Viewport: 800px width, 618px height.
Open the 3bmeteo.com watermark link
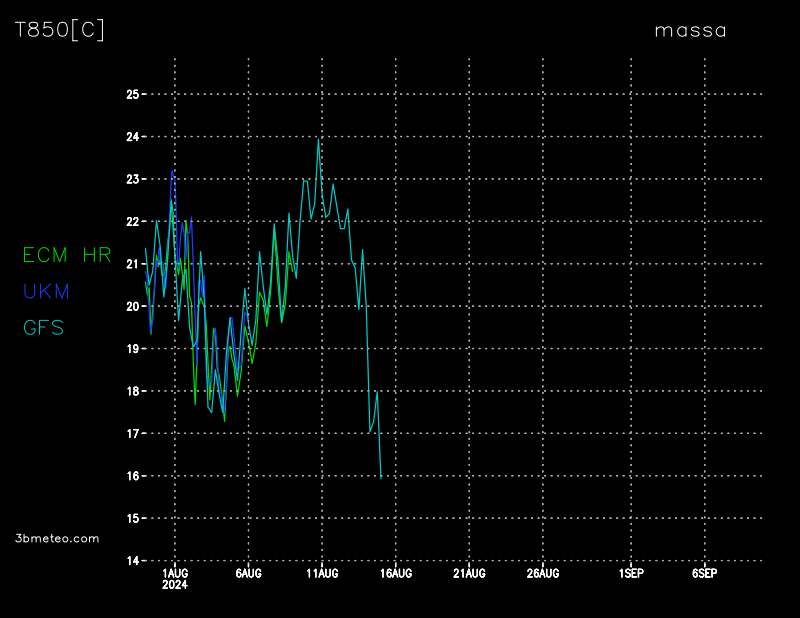[58, 538]
